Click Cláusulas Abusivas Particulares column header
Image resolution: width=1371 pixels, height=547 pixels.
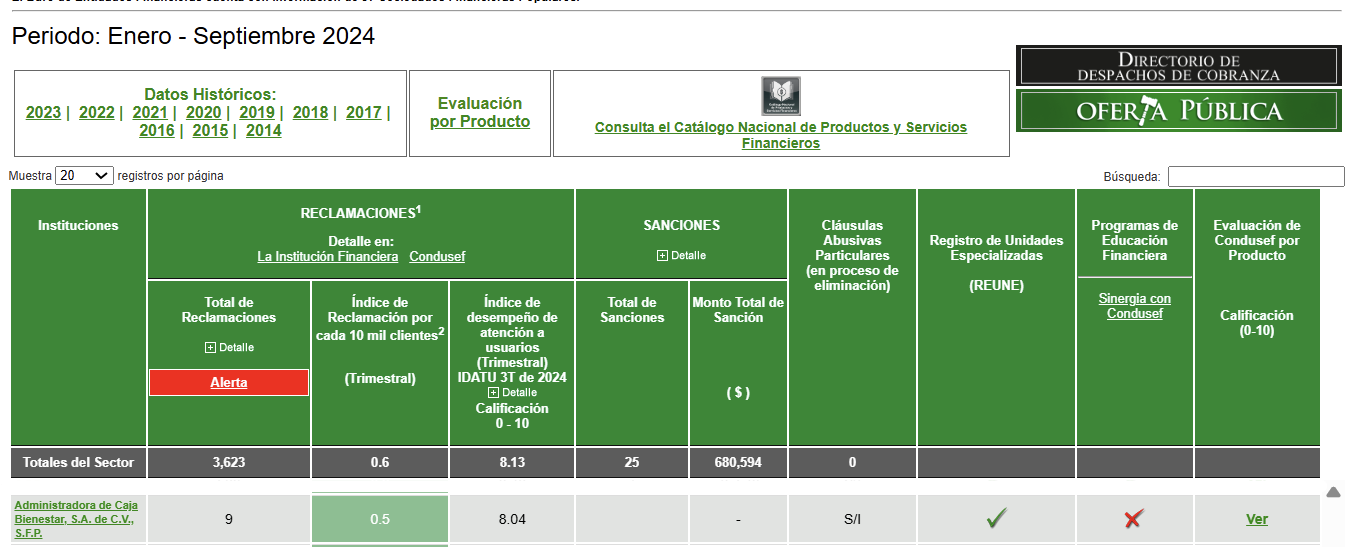pyautogui.click(x=852, y=256)
